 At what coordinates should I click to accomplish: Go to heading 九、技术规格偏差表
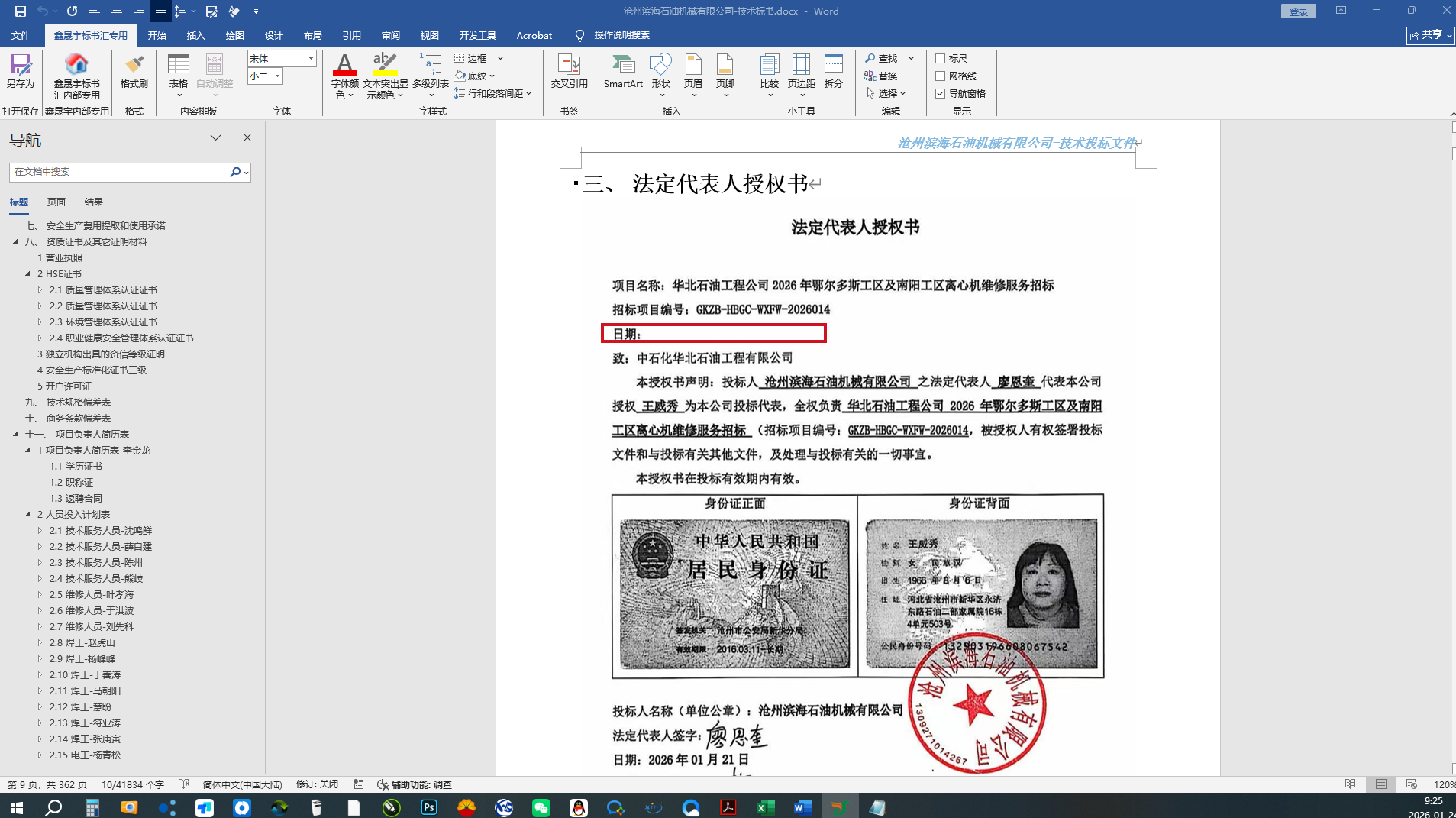68,402
